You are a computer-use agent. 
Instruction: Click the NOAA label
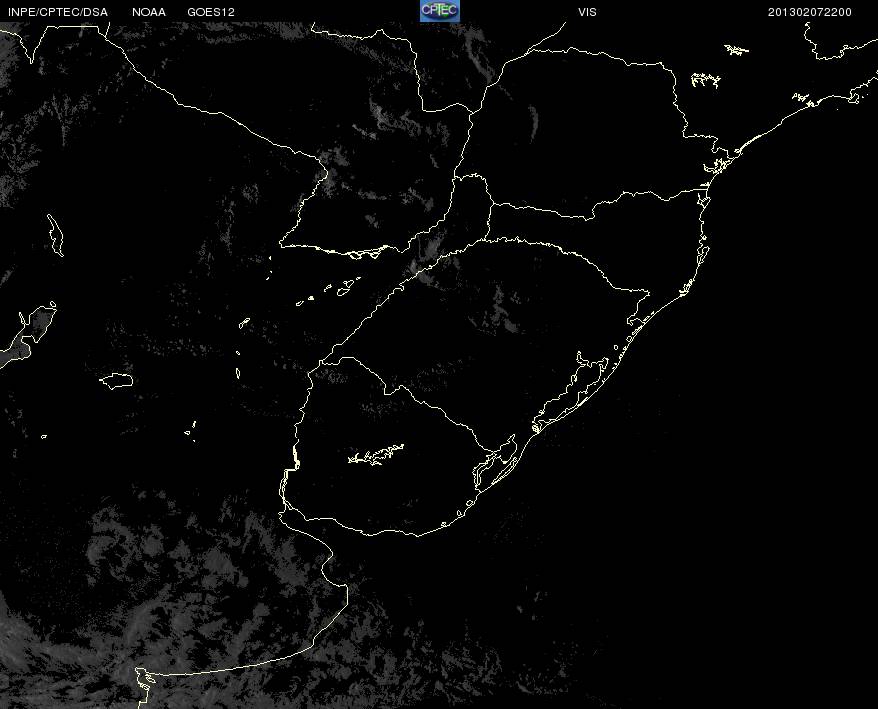pos(149,12)
